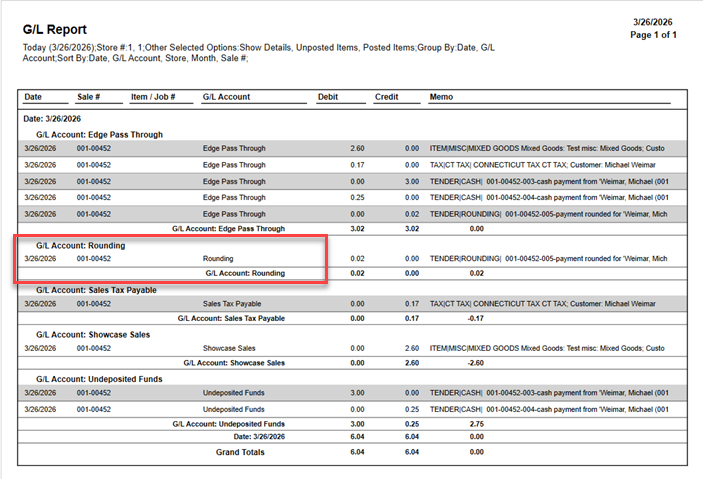Click the Showcase Sales group header
This screenshot has height=479, width=703.
click(x=93, y=334)
